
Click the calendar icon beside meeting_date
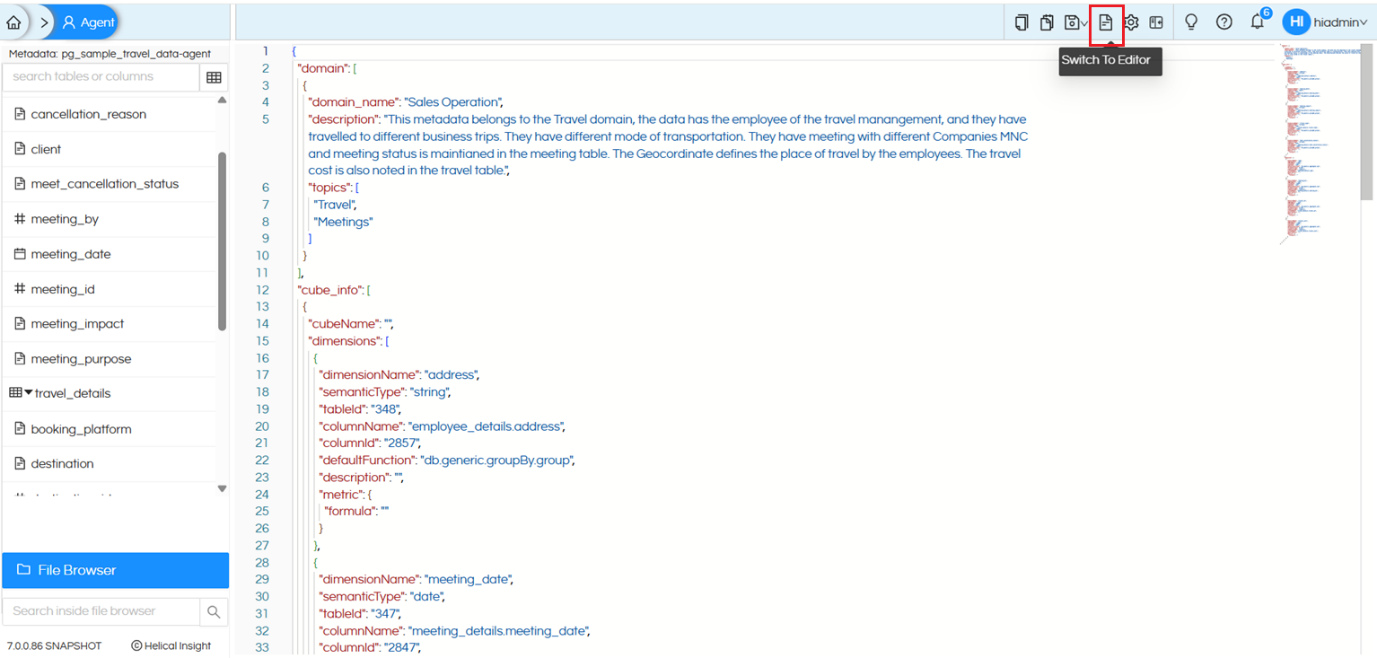click(x=19, y=254)
